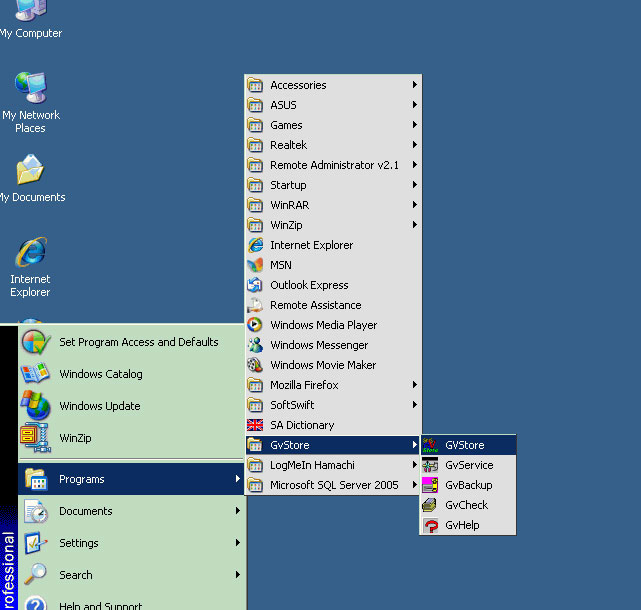The image size is (641, 610).
Task: Launch Windows Update
Action: click(131, 406)
